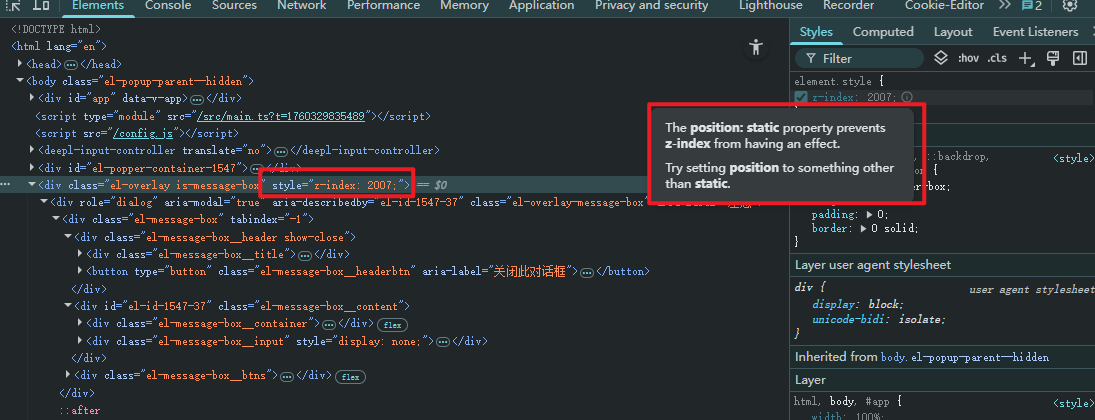This screenshot has height=420, width=1095.
Task: Disable the z-index property checkbox
Action: [801, 97]
